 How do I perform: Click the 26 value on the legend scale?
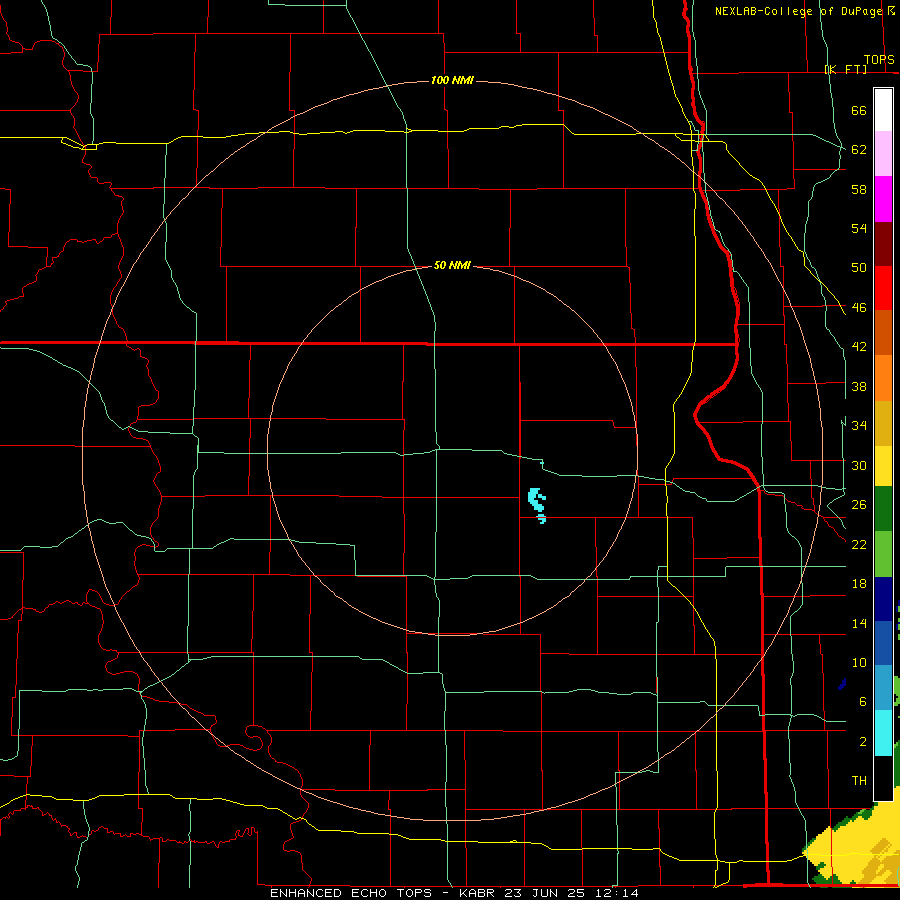pos(859,504)
